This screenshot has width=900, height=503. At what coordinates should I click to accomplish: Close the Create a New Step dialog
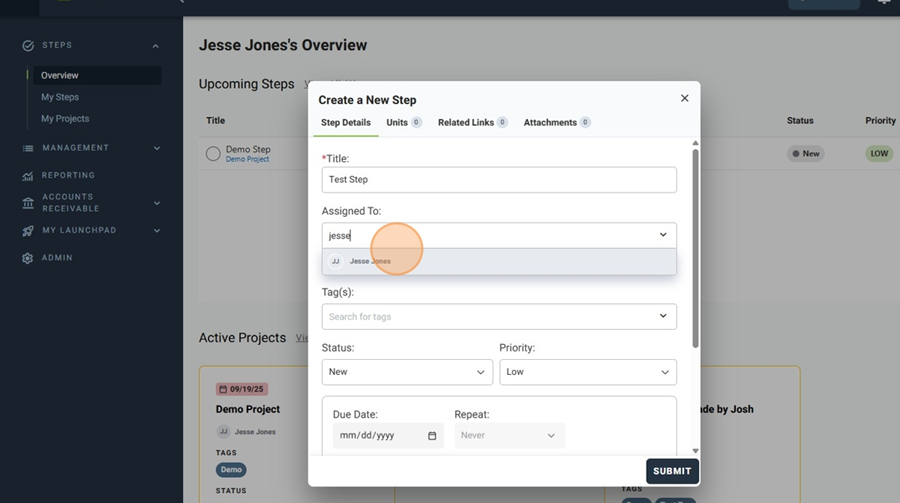684,98
